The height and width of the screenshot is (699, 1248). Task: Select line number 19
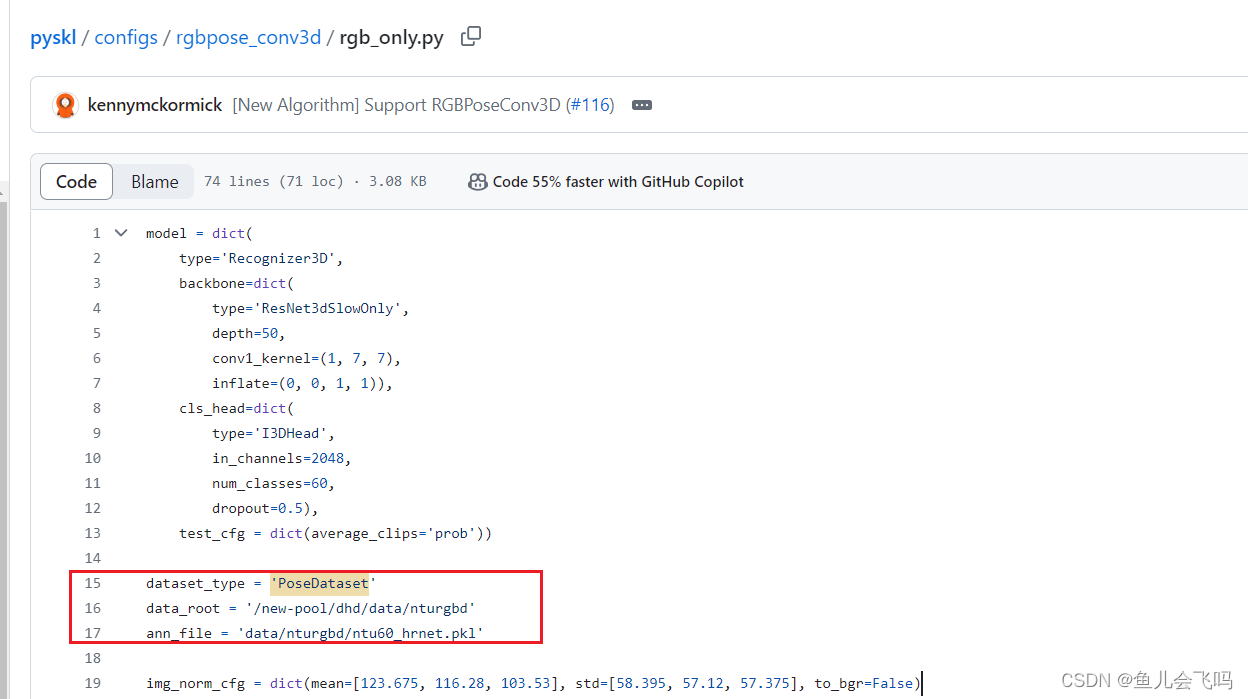pos(93,683)
